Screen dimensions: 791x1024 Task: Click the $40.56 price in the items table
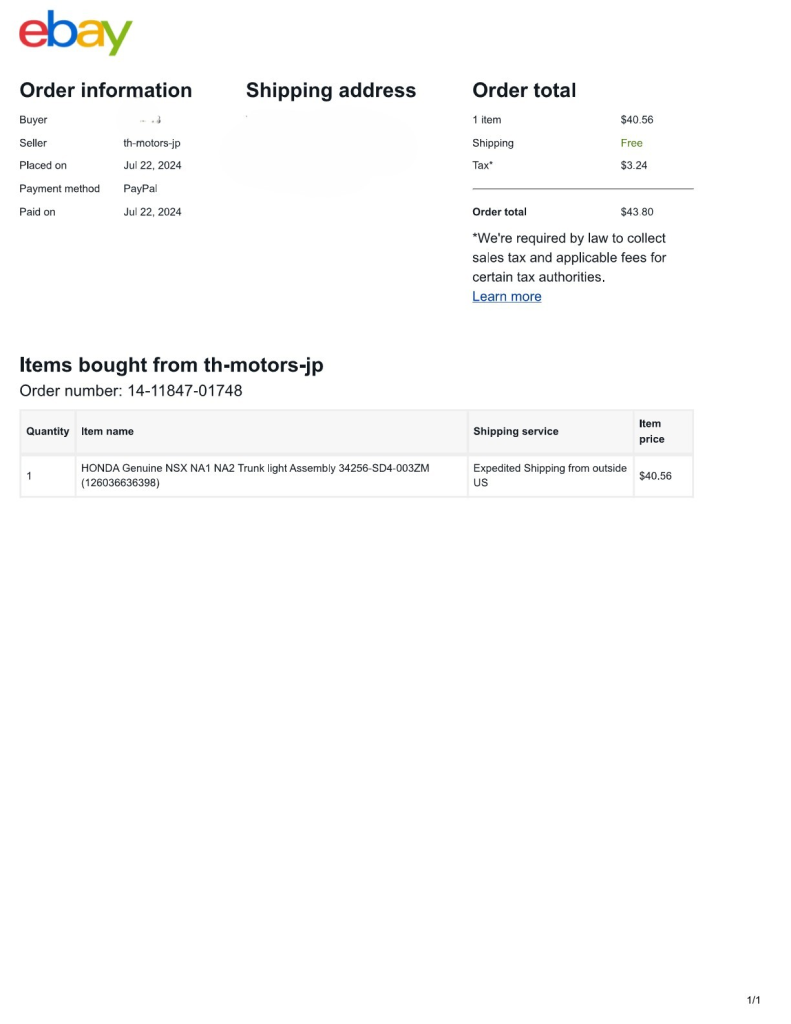click(655, 476)
